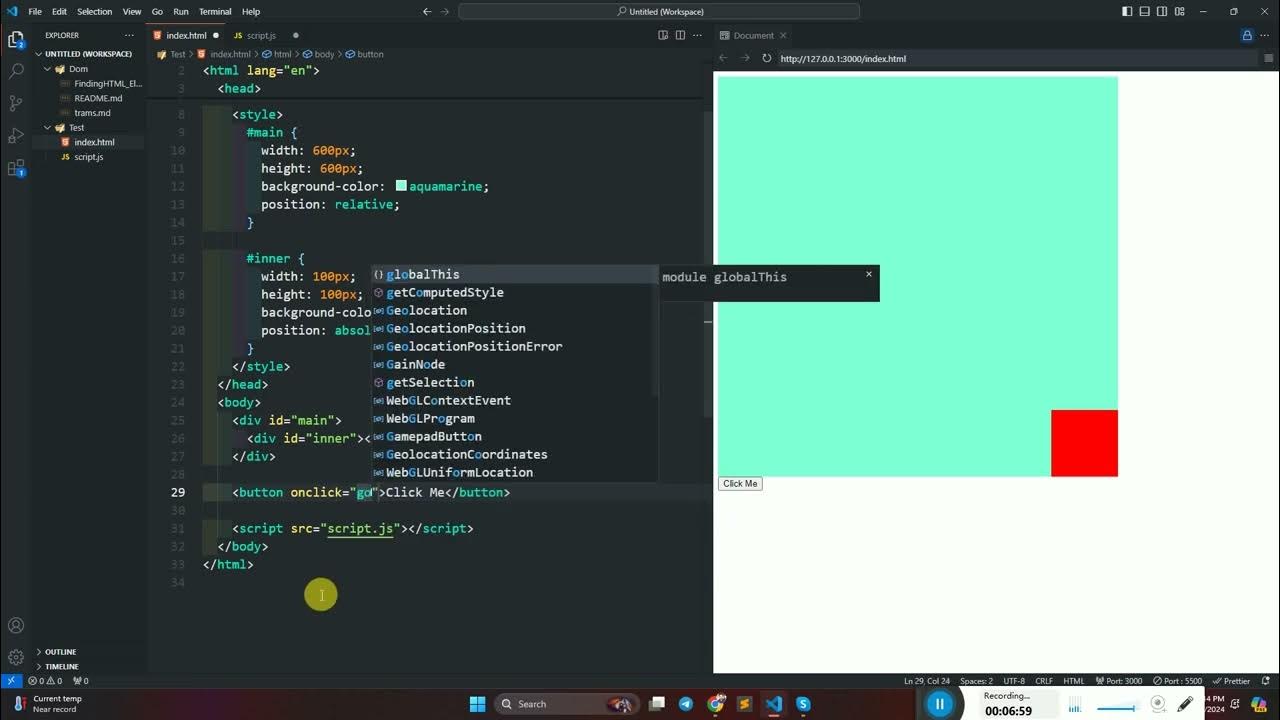Image resolution: width=1280 pixels, height=720 pixels.
Task: Open the Customize Layout icon
Action: (x=1179, y=11)
